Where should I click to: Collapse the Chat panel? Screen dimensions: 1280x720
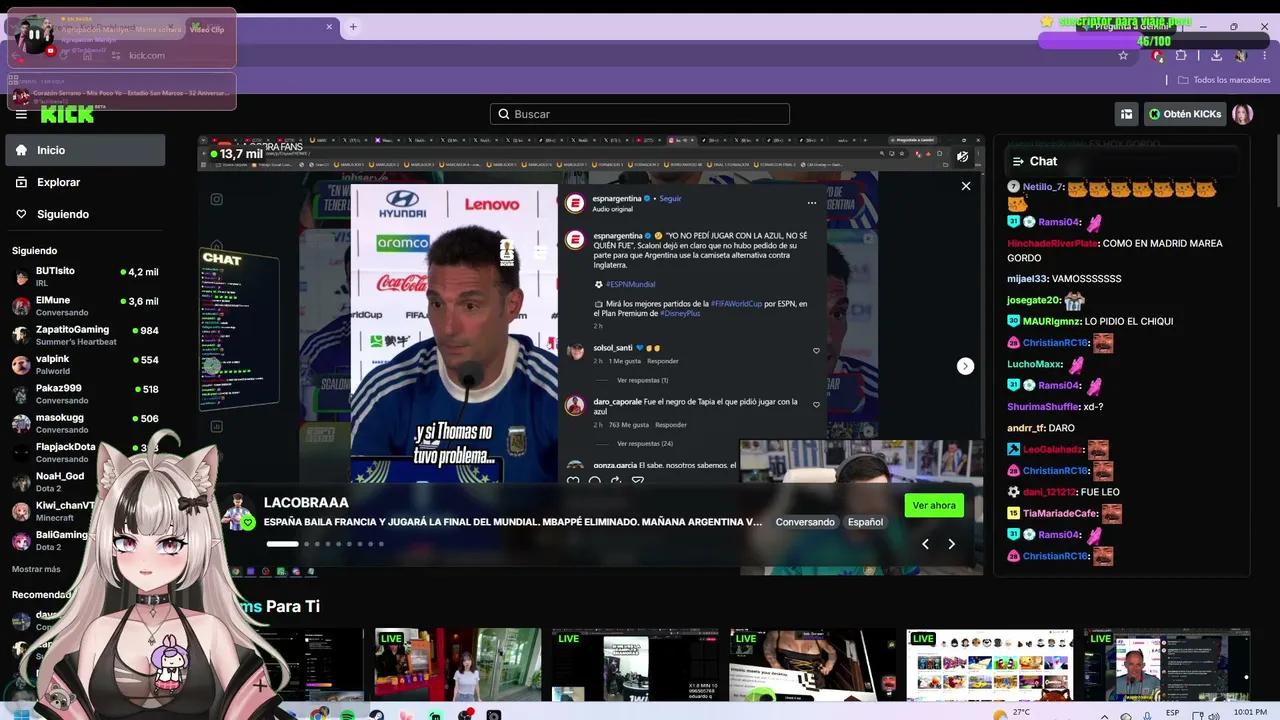pyautogui.click(x=1018, y=161)
